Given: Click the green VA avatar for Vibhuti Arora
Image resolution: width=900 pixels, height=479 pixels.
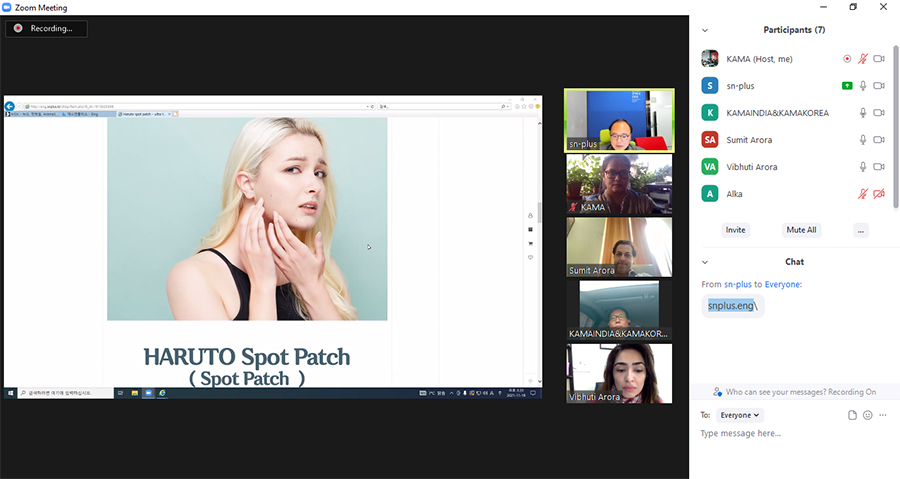Looking at the screenshot, I should pos(710,166).
